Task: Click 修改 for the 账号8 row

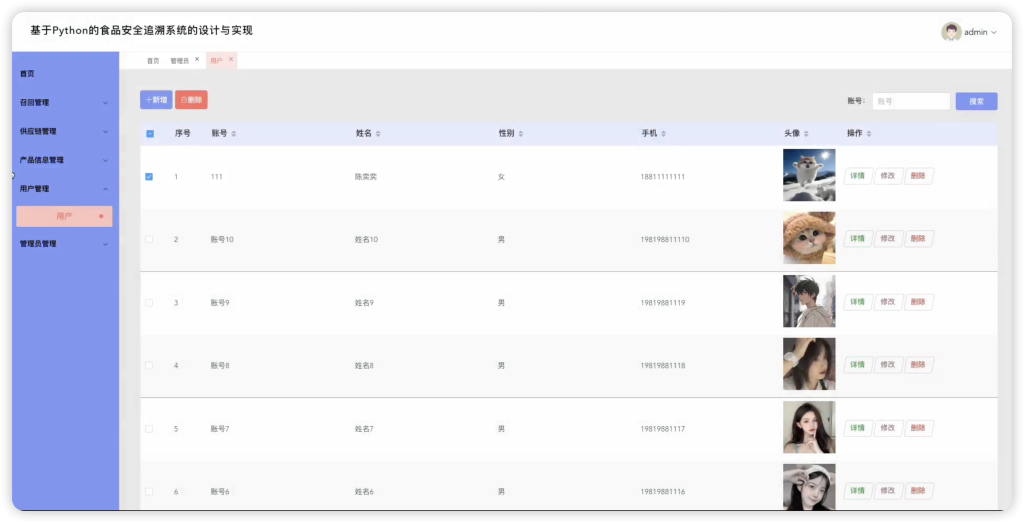Action: click(888, 365)
